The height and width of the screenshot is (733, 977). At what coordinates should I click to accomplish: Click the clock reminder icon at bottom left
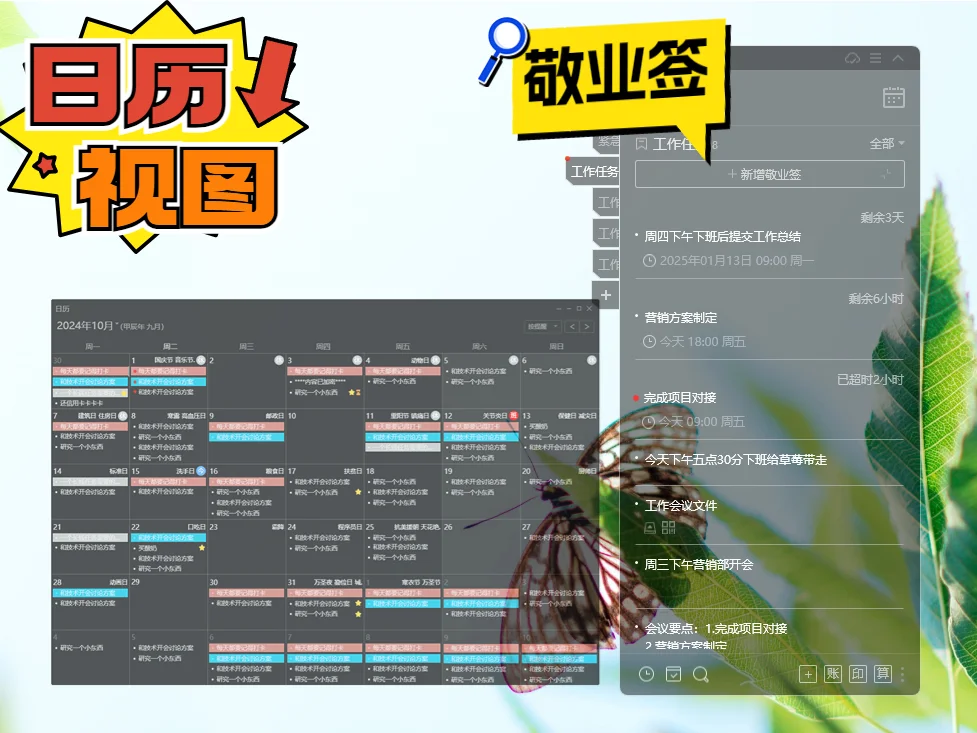[x=646, y=675]
